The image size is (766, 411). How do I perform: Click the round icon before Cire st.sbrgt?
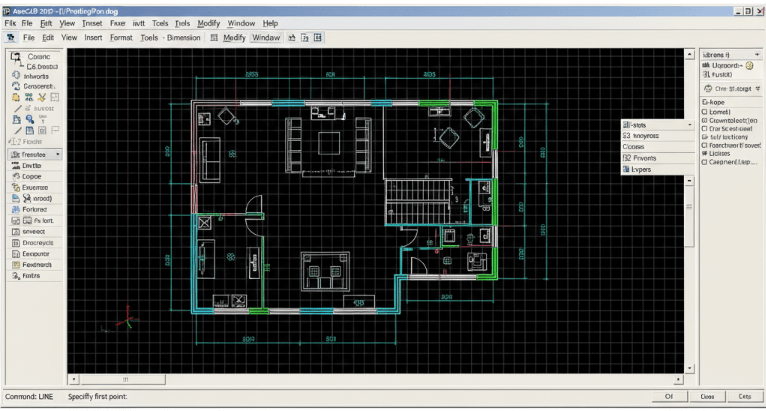(x=708, y=88)
